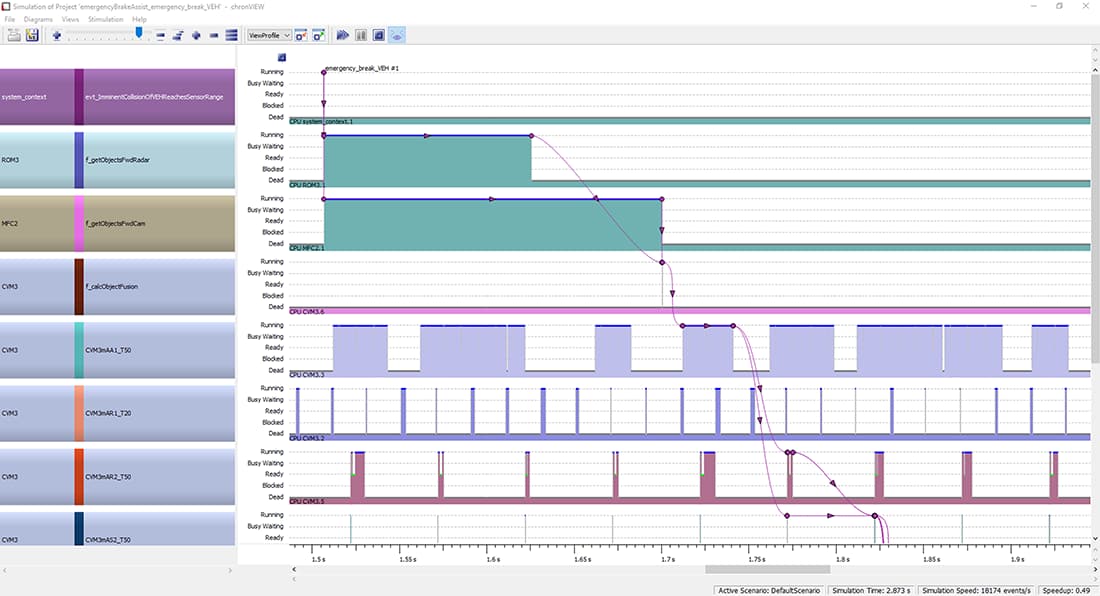Click the magenta swatch of f_getObjectsFwdCam row

click(79, 224)
